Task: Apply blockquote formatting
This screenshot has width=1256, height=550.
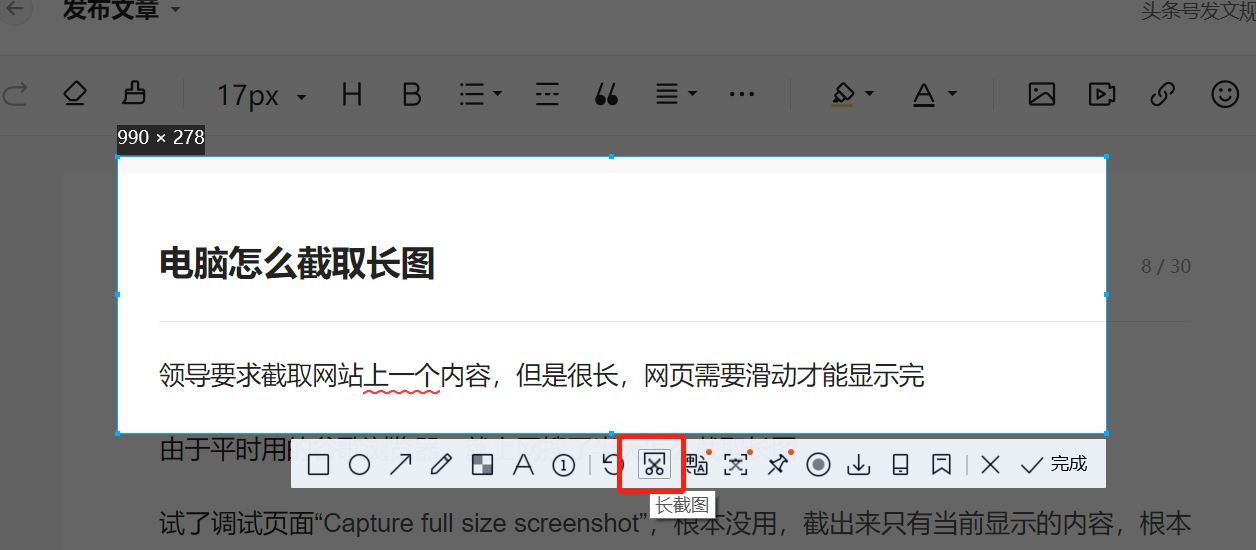Action: click(606, 95)
